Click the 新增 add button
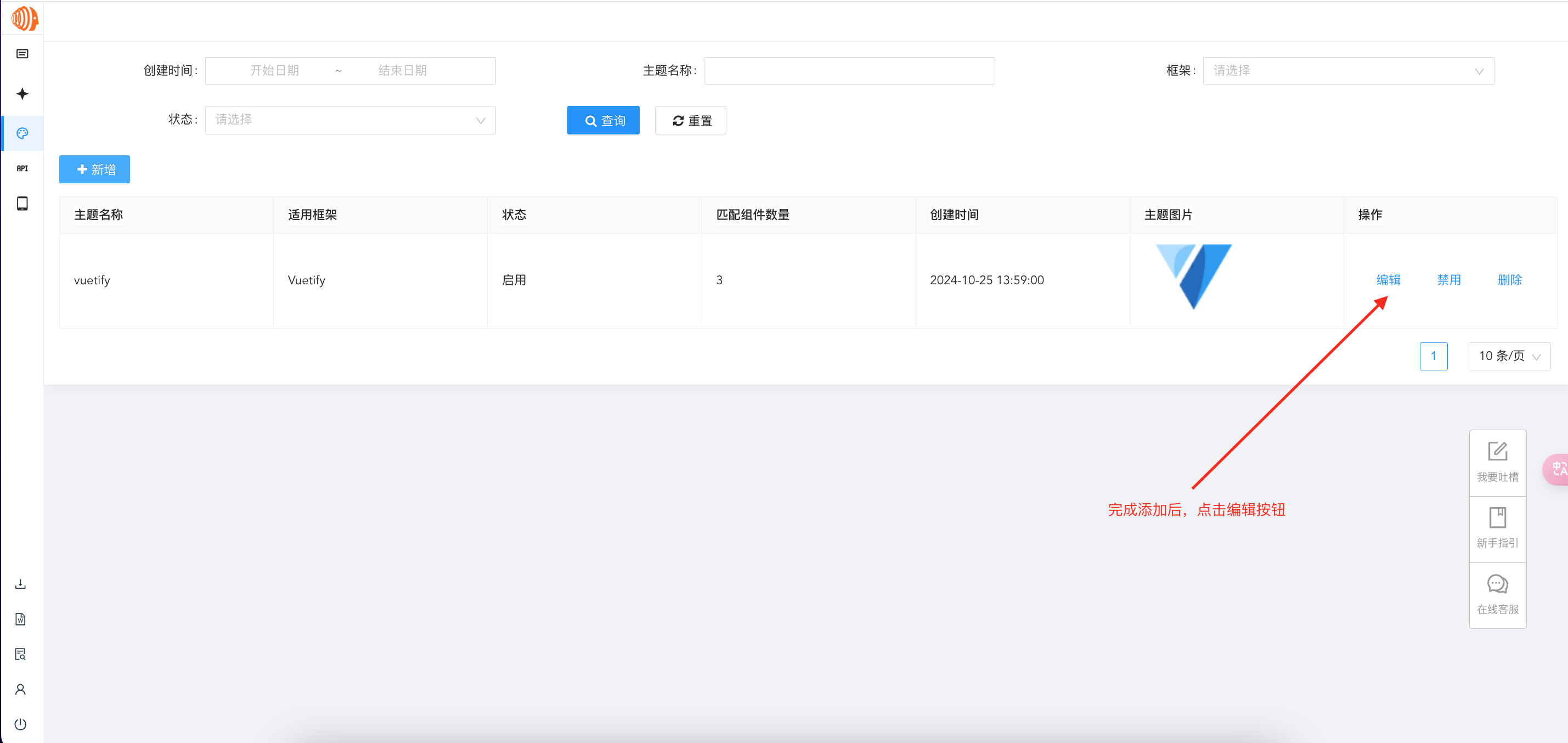1568x743 pixels. pos(94,170)
